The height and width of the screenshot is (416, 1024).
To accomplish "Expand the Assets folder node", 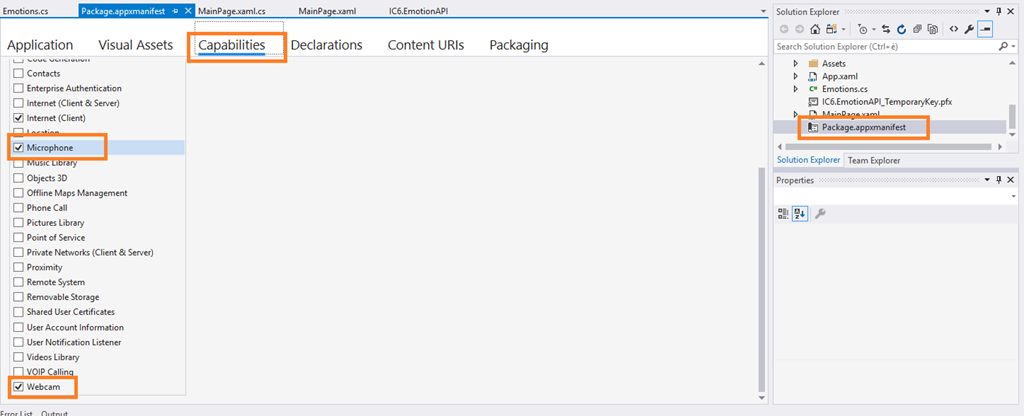I will click(796, 63).
